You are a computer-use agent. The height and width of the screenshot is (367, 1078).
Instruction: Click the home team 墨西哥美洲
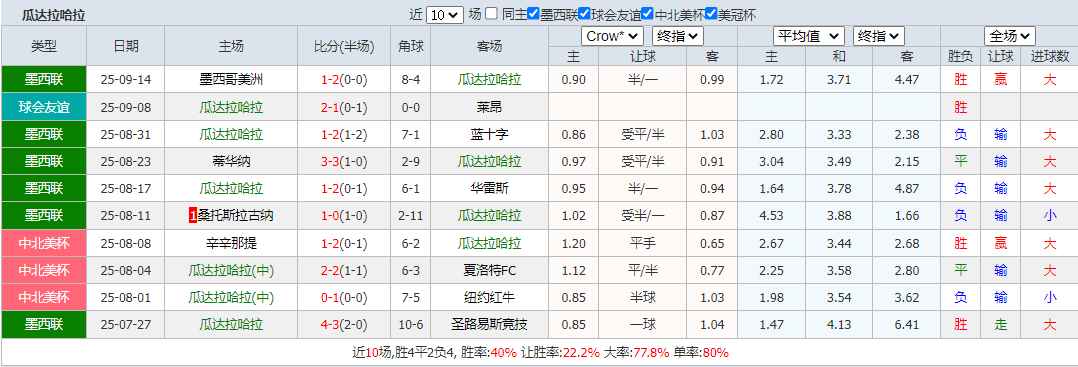[x=231, y=80]
